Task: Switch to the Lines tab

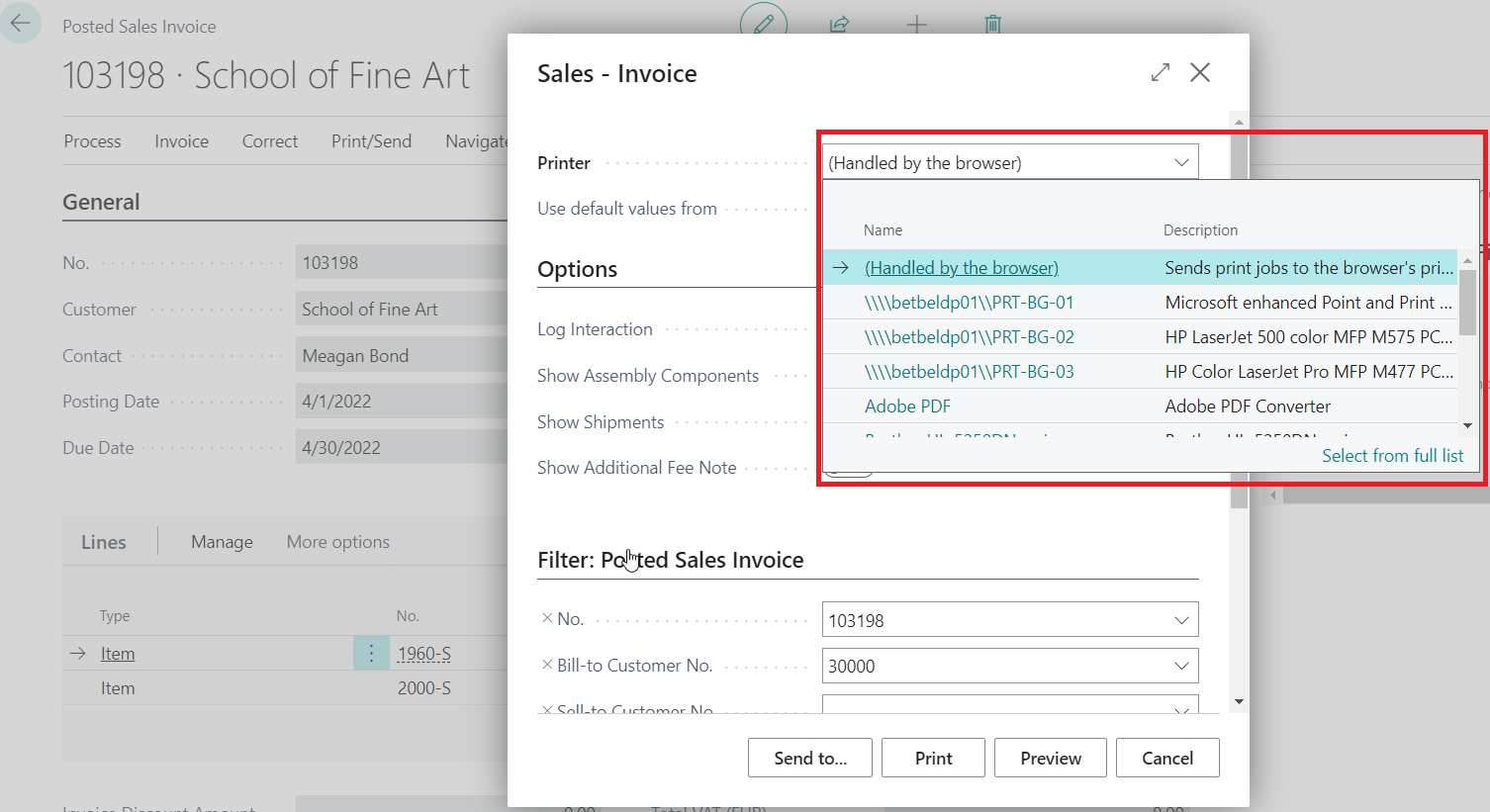Action: [104, 542]
